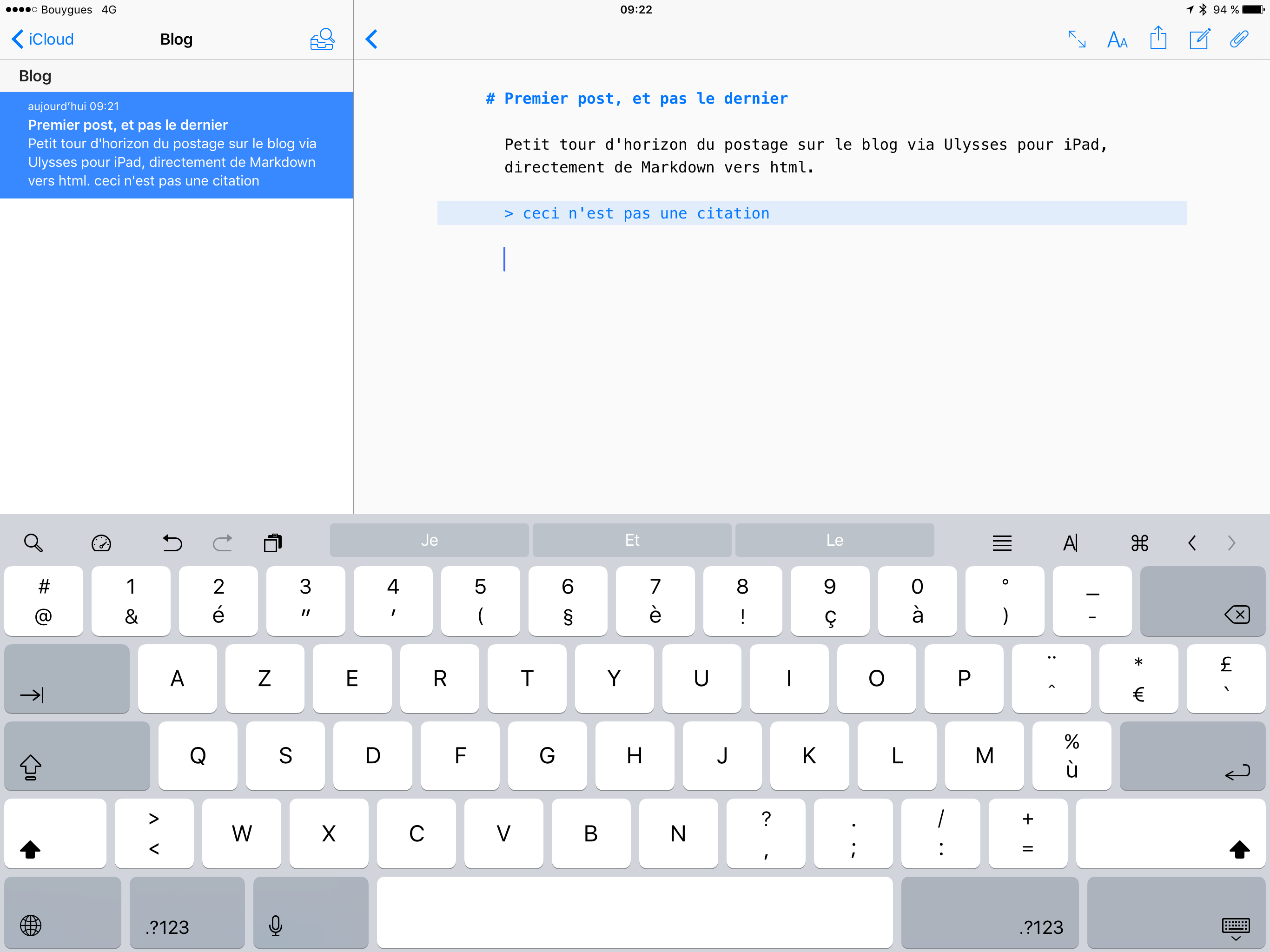Toggle the left shift key
Viewport: 1270px width, 952px height.
click(x=55, y=834)
